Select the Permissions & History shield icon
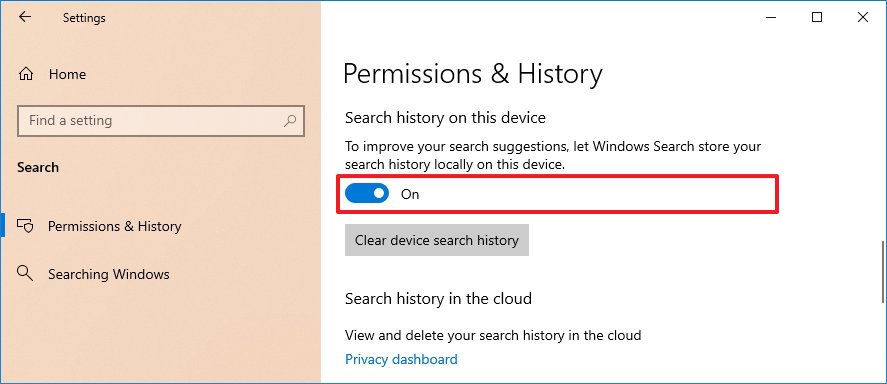 pyautogui.click(x=26, y=226)
